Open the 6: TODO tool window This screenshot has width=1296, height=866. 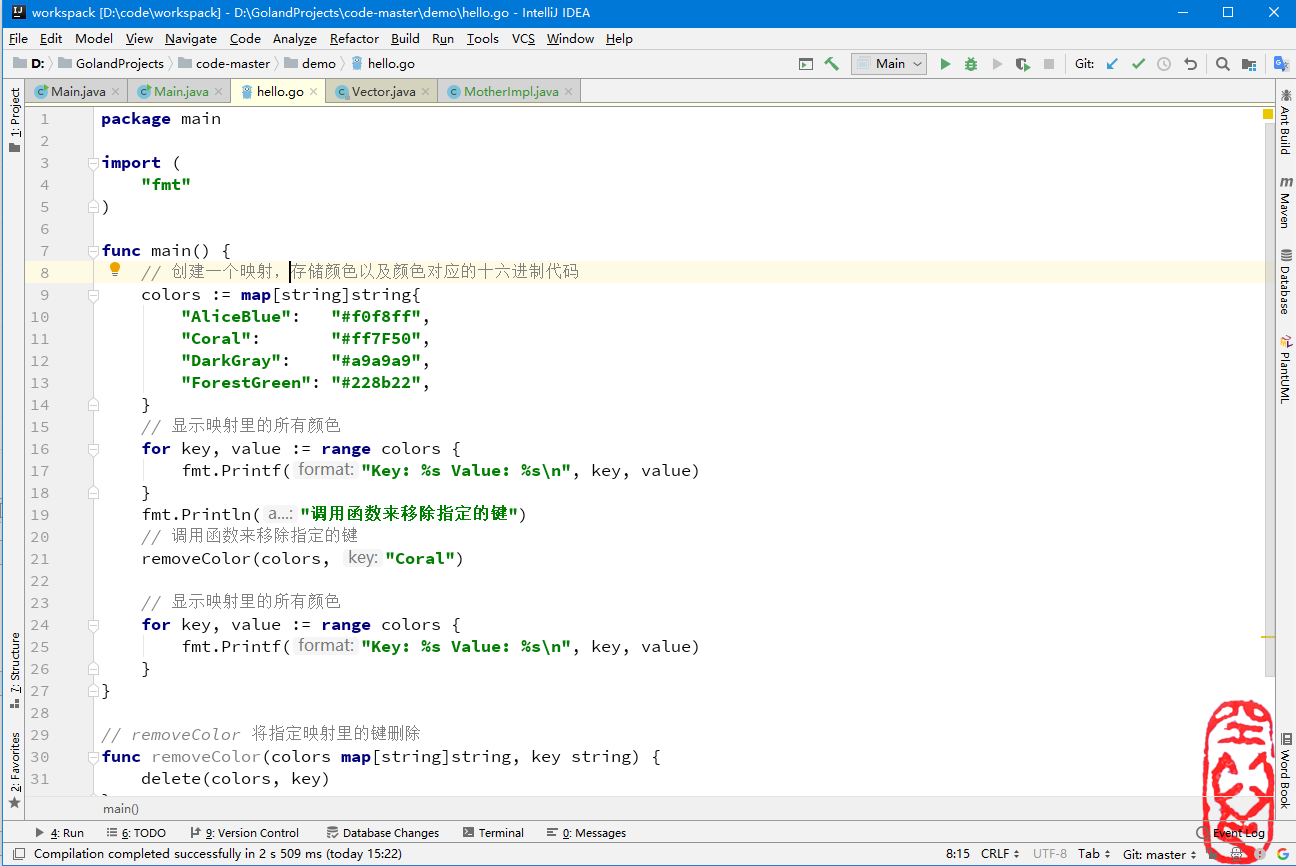click(x=136, y=833)
